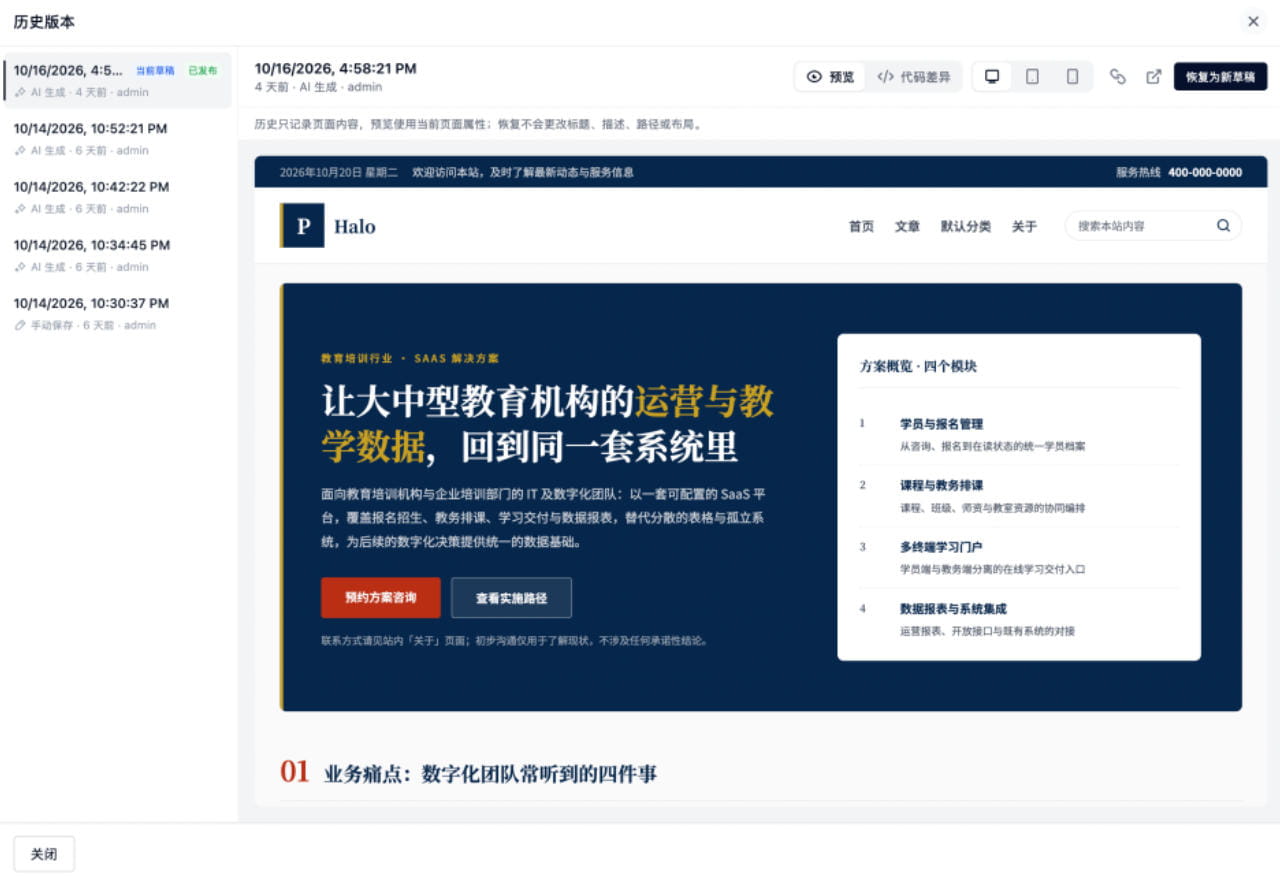The height and width of the screenshot is (877, 1280).
Task: Click 预约方案咨询 button
Action: click(x=380, y=598)
